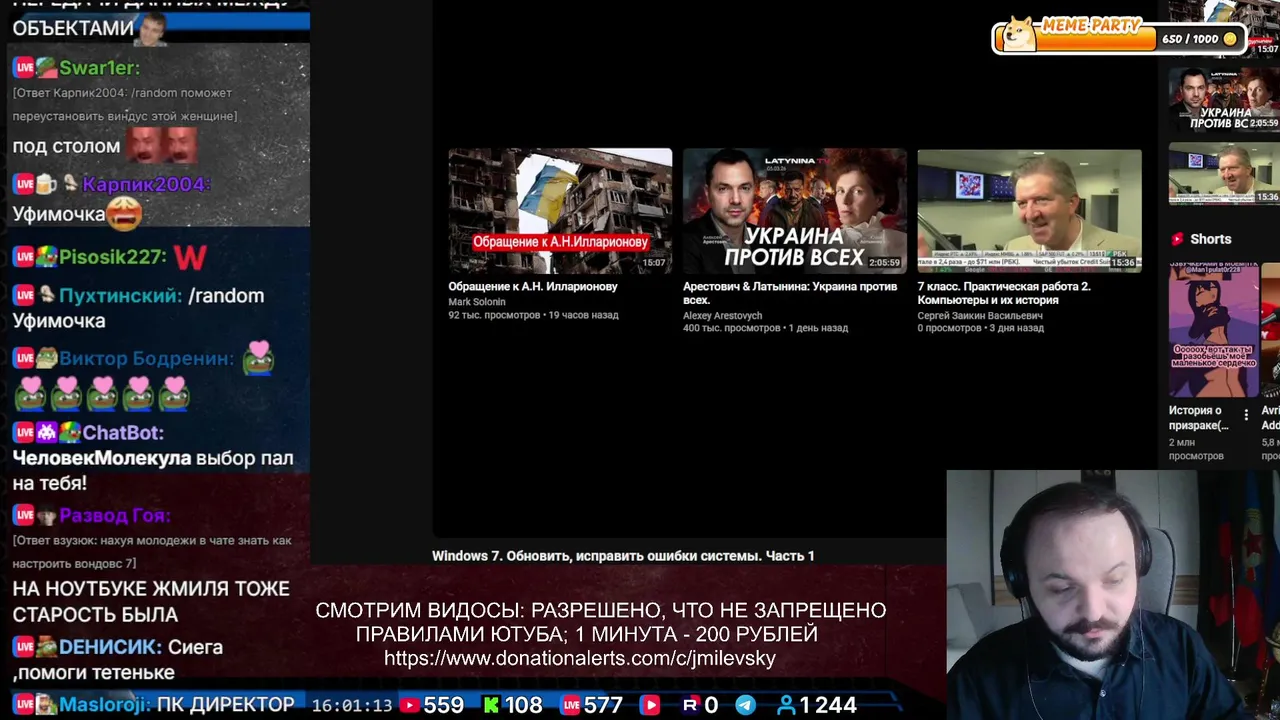1280x720 pixels.
Task: Click История о призраке short title
Action: point(1199,418)
